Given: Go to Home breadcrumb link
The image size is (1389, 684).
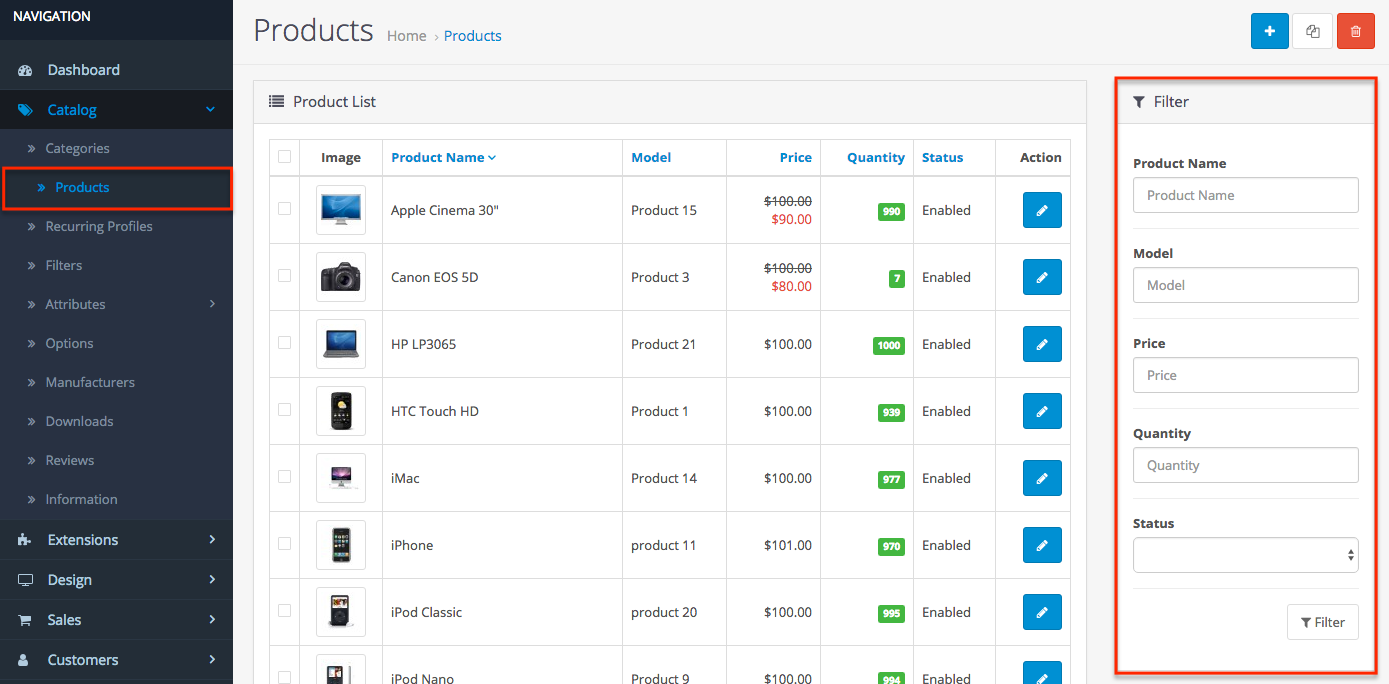Looking at the screenshot, I should pyautogui.click(x=407, y=36).
